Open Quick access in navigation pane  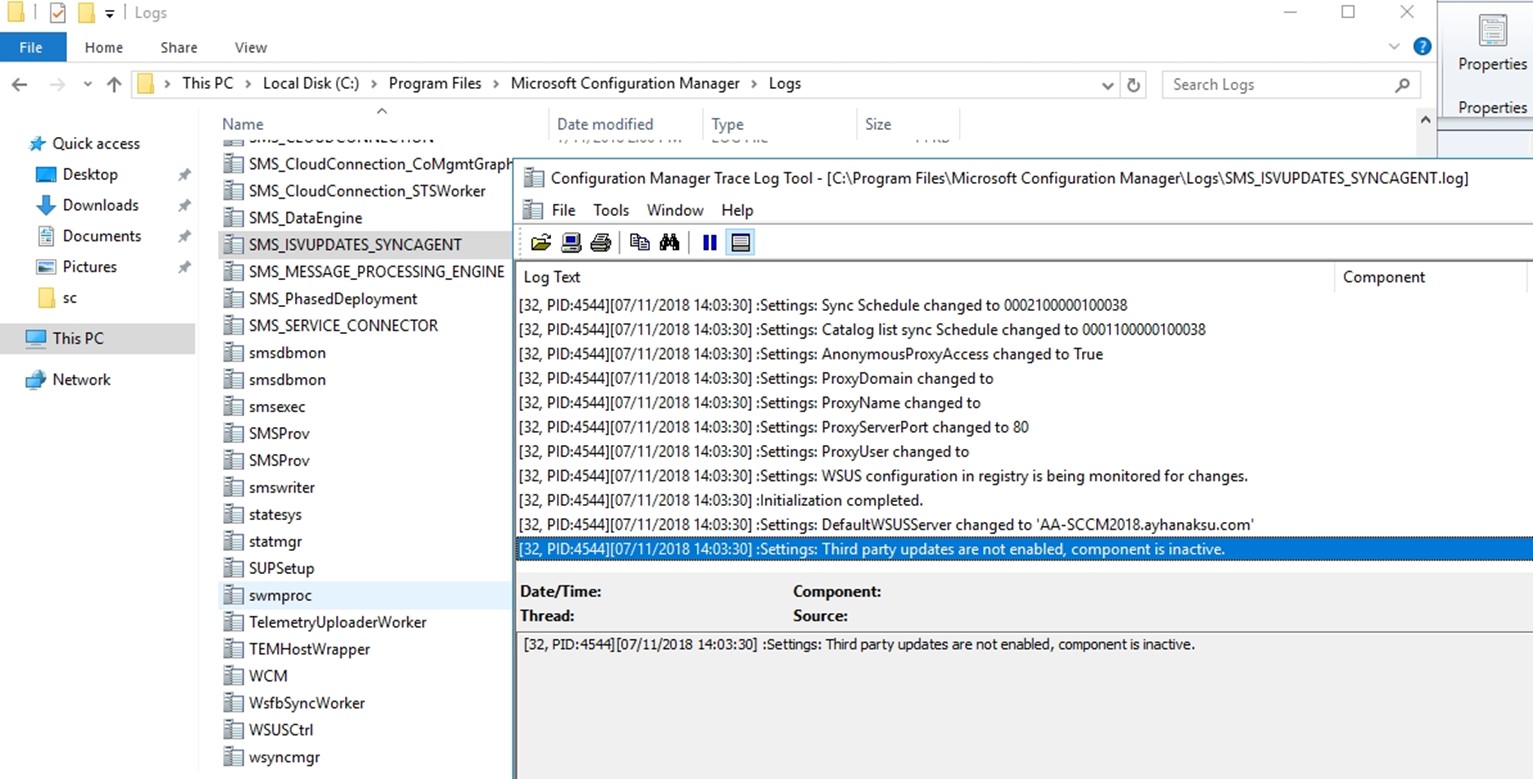pos(96,144)
